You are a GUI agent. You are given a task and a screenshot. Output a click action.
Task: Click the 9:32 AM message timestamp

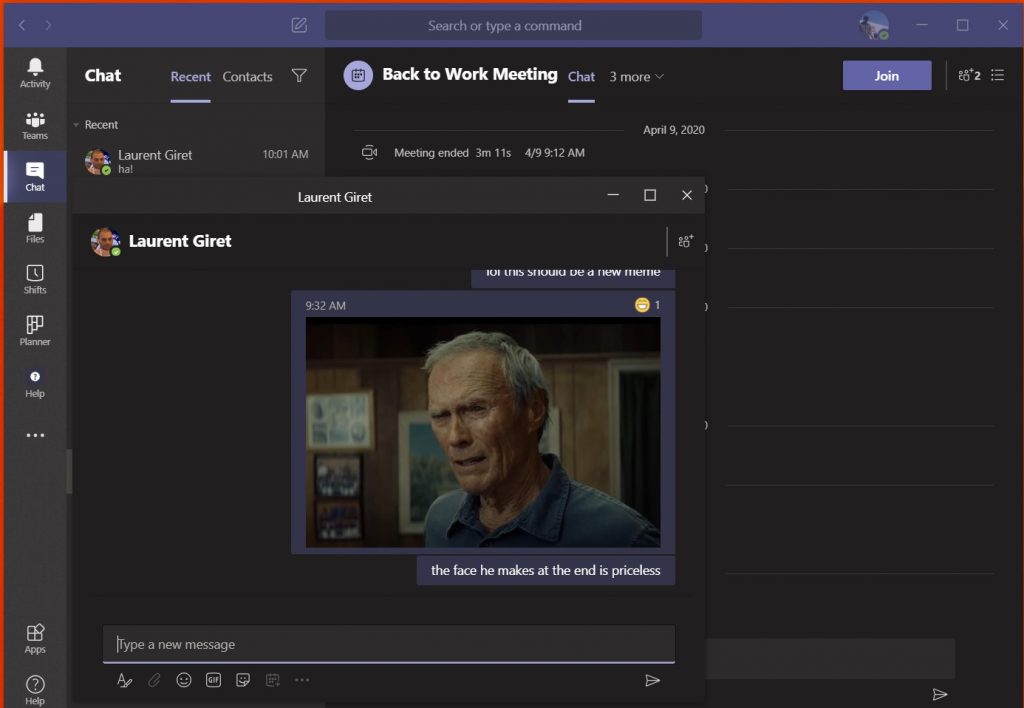(325, 306)
